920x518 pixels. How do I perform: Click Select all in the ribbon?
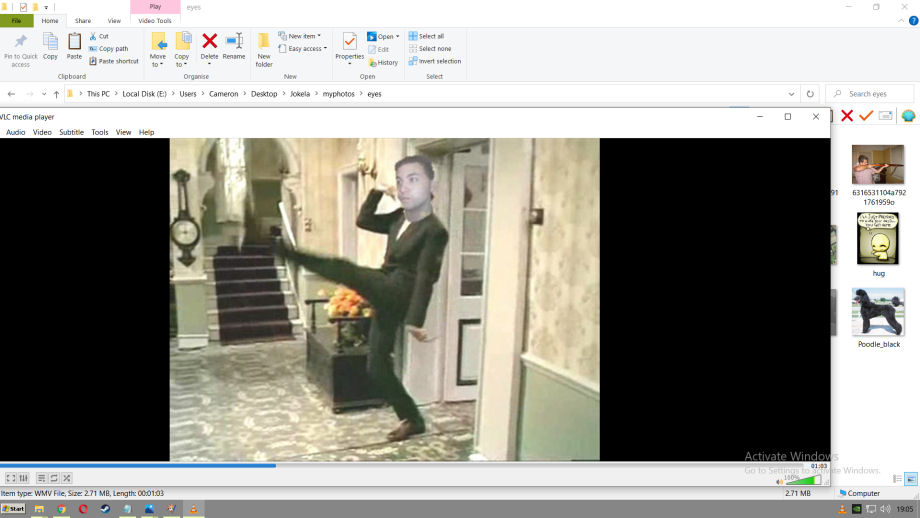427,36
